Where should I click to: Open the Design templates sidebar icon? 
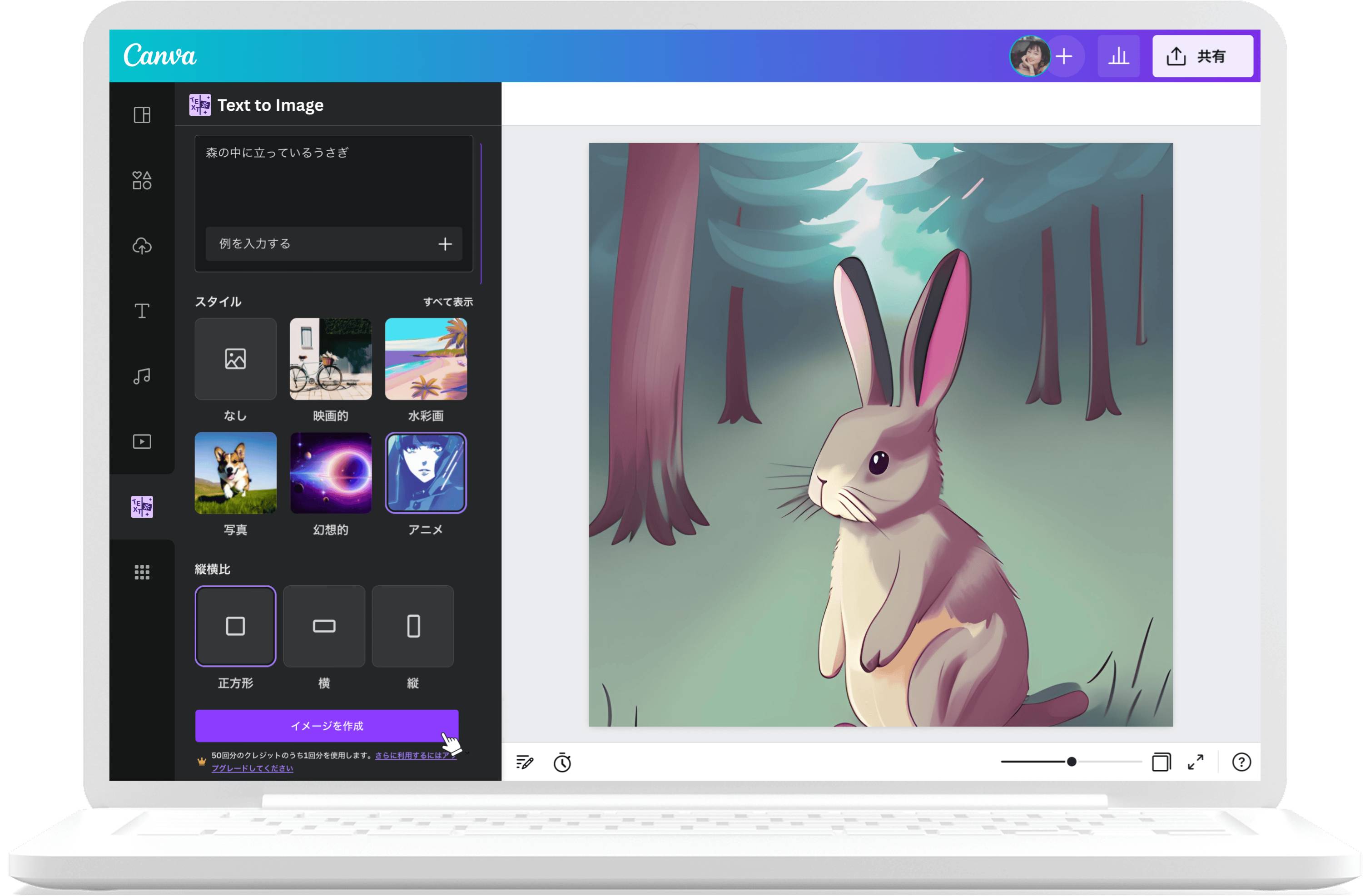142,115
